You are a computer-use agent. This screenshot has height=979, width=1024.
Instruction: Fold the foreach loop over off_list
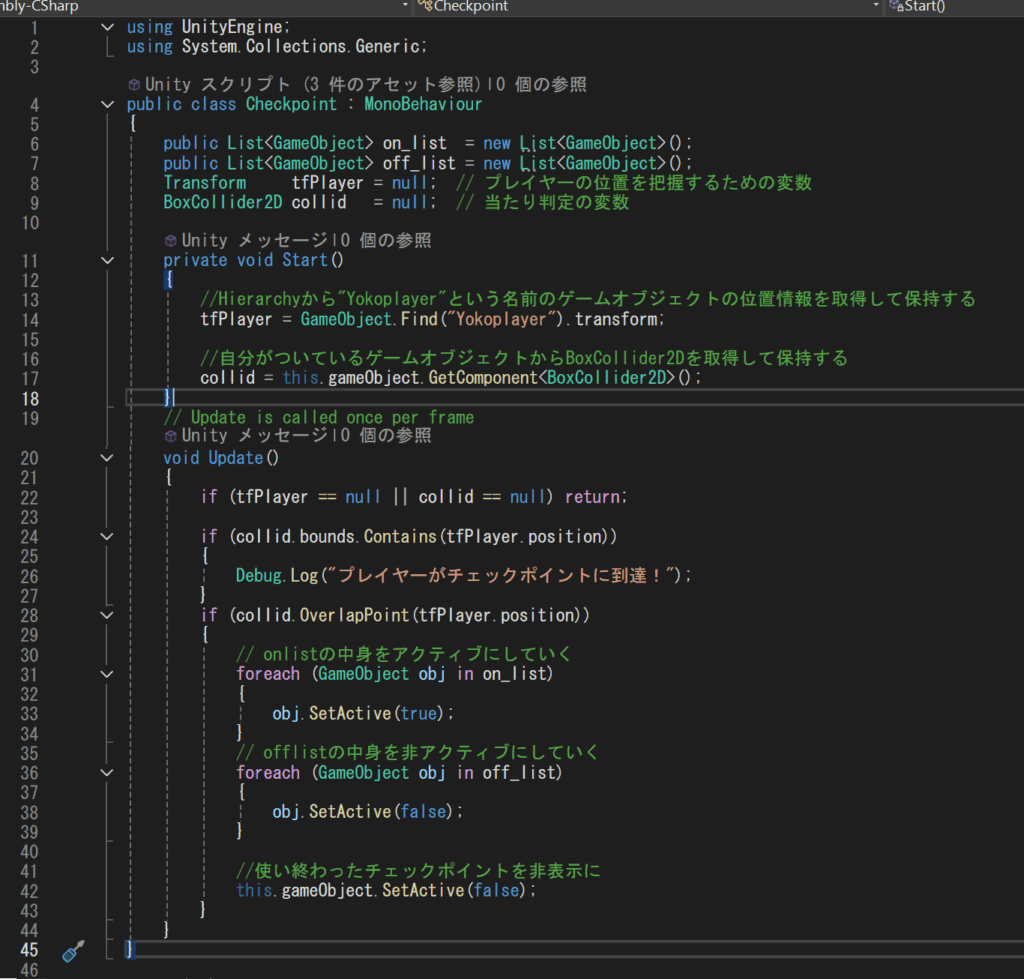click(108, 772)
